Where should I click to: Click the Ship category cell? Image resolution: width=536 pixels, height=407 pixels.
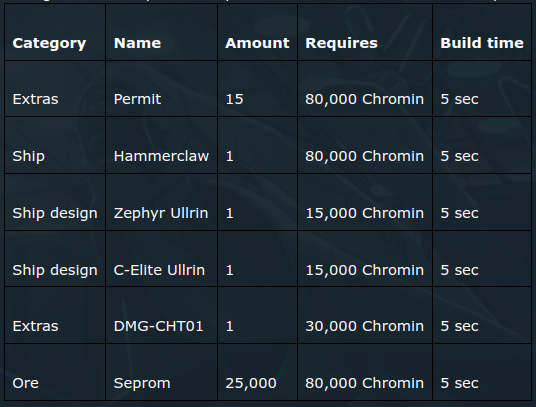coord(55,146)
